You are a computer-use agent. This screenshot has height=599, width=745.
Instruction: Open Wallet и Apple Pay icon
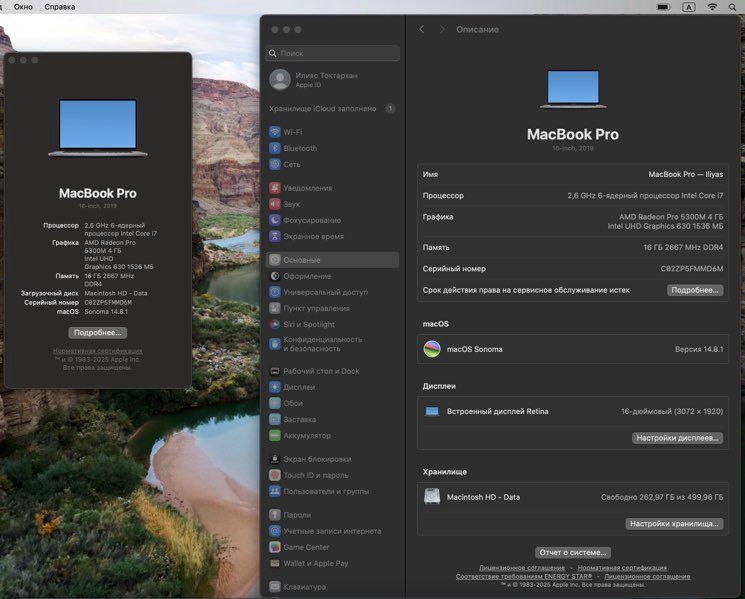(275, 563)
